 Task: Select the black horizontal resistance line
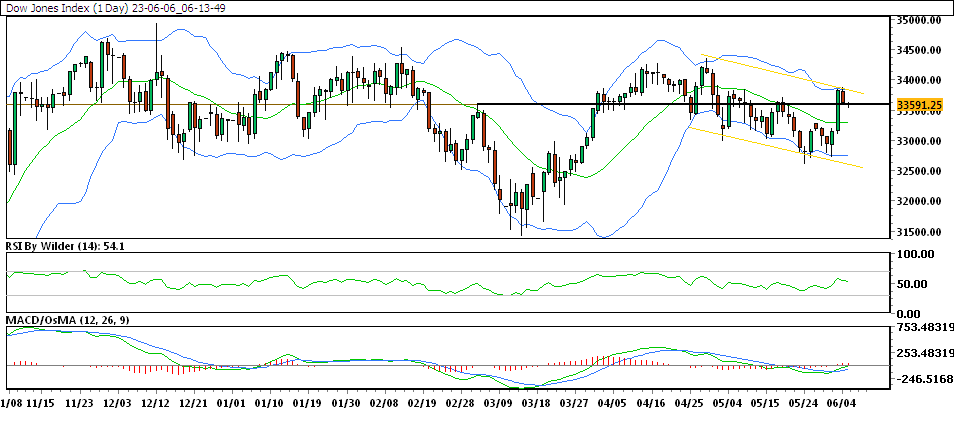(x=684, y=104)
